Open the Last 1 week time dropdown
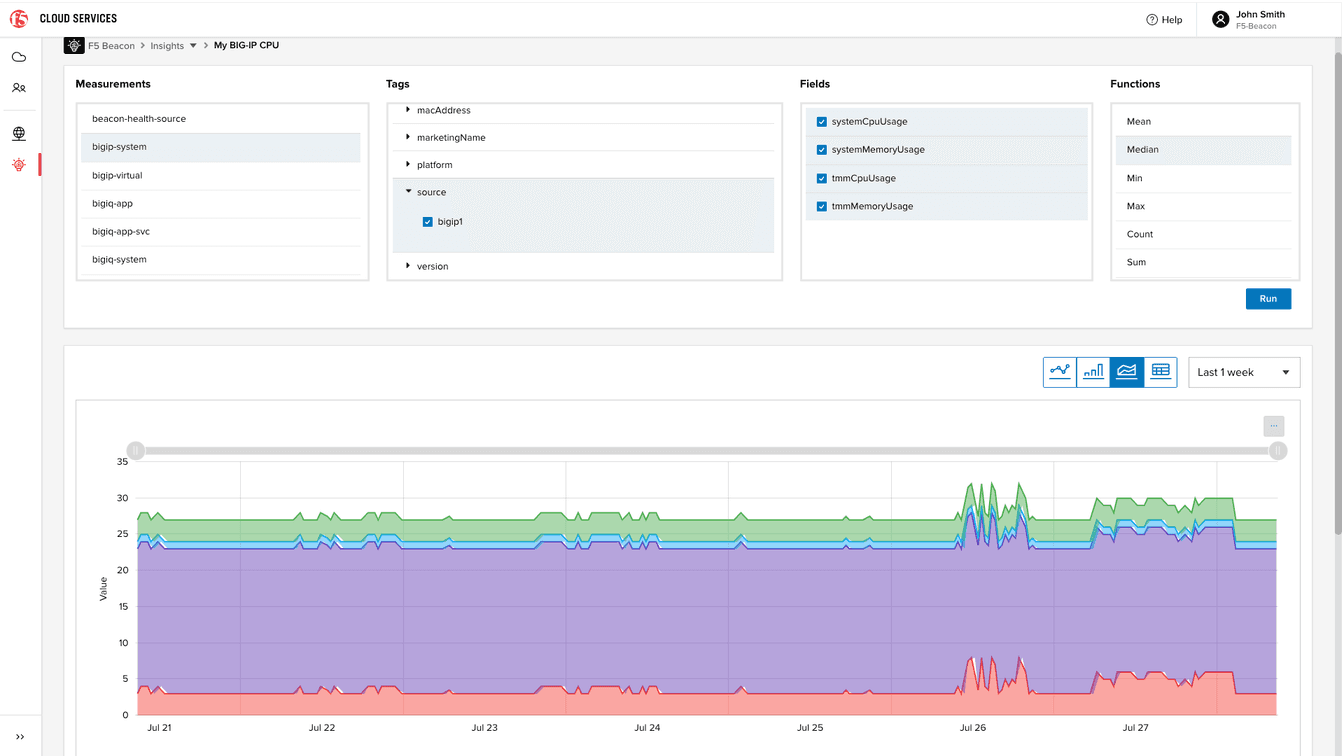The image size is (1344, 756). (x=1243, y=372)
